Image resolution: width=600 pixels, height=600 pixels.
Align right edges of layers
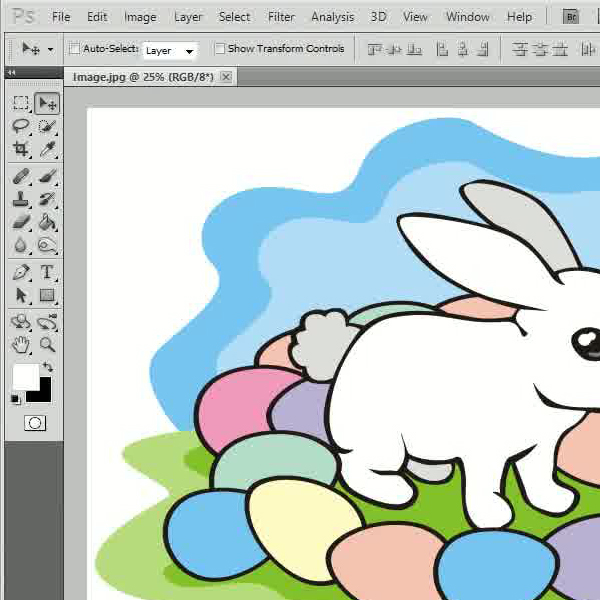pos(483,49)
